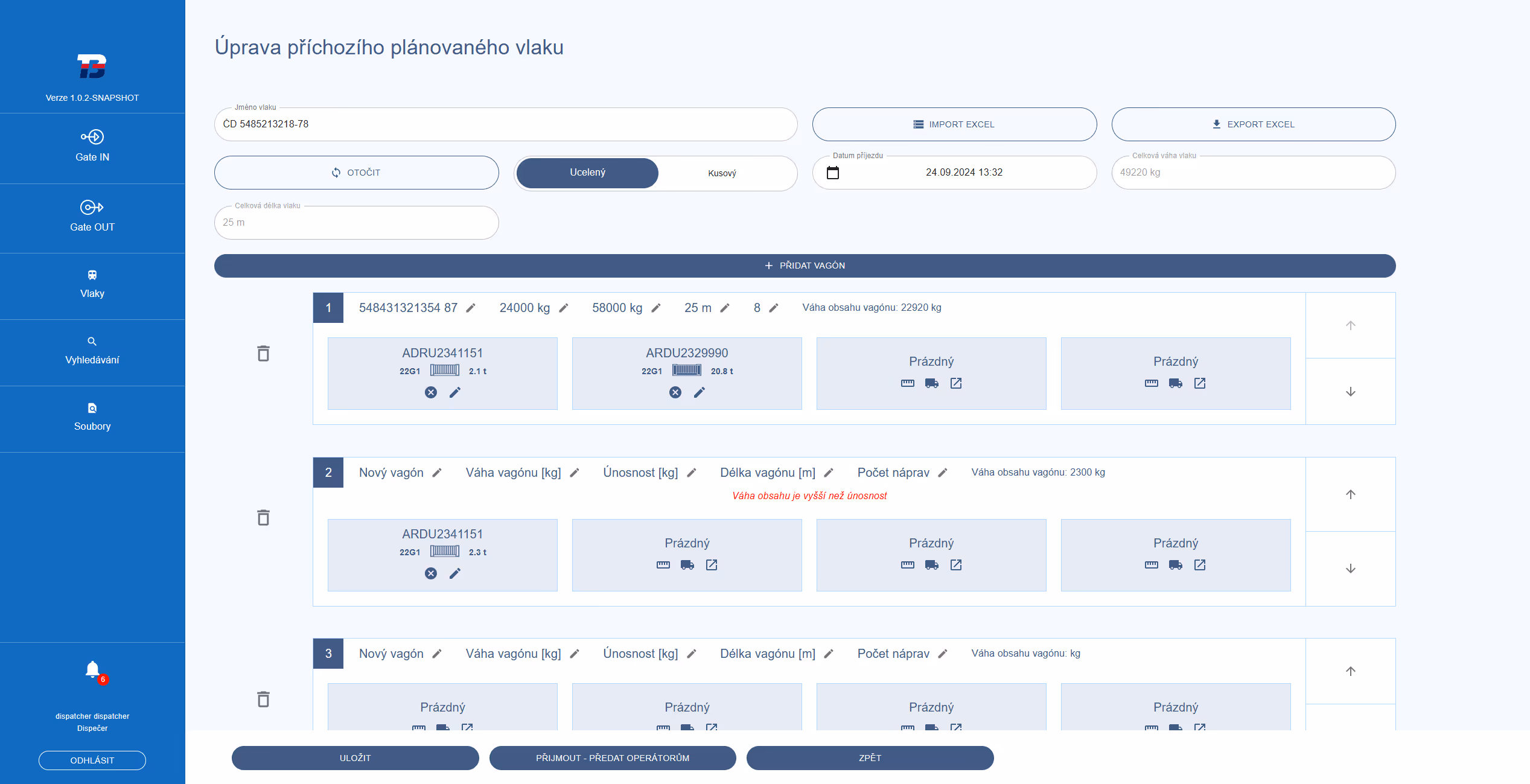Rename Nový vagón on wagon 3
Image resolution: width=1530 pixels, height=784 pixels.
click(438, 654)
